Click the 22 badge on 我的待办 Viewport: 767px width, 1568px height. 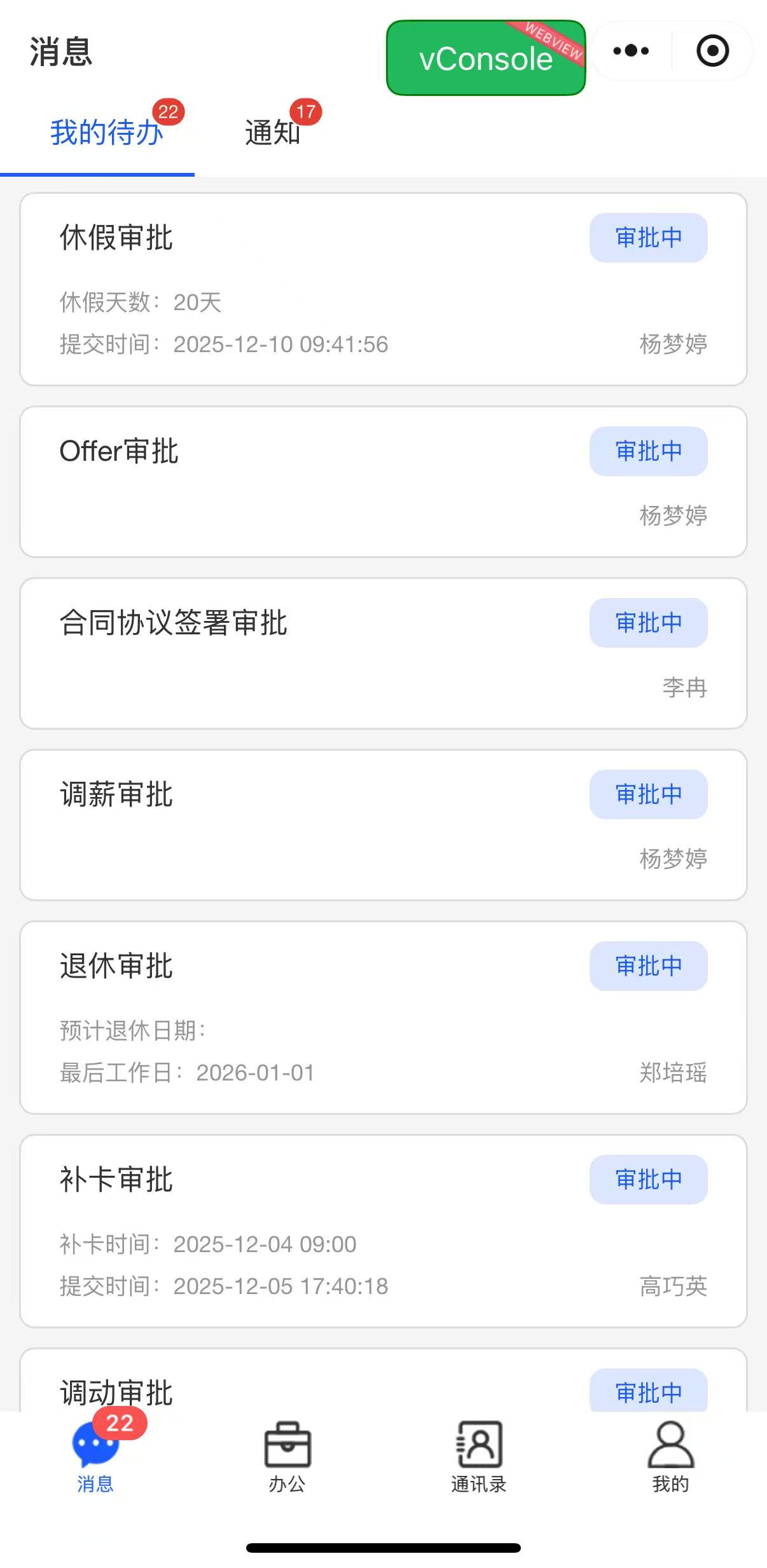[x=168, y=112]
